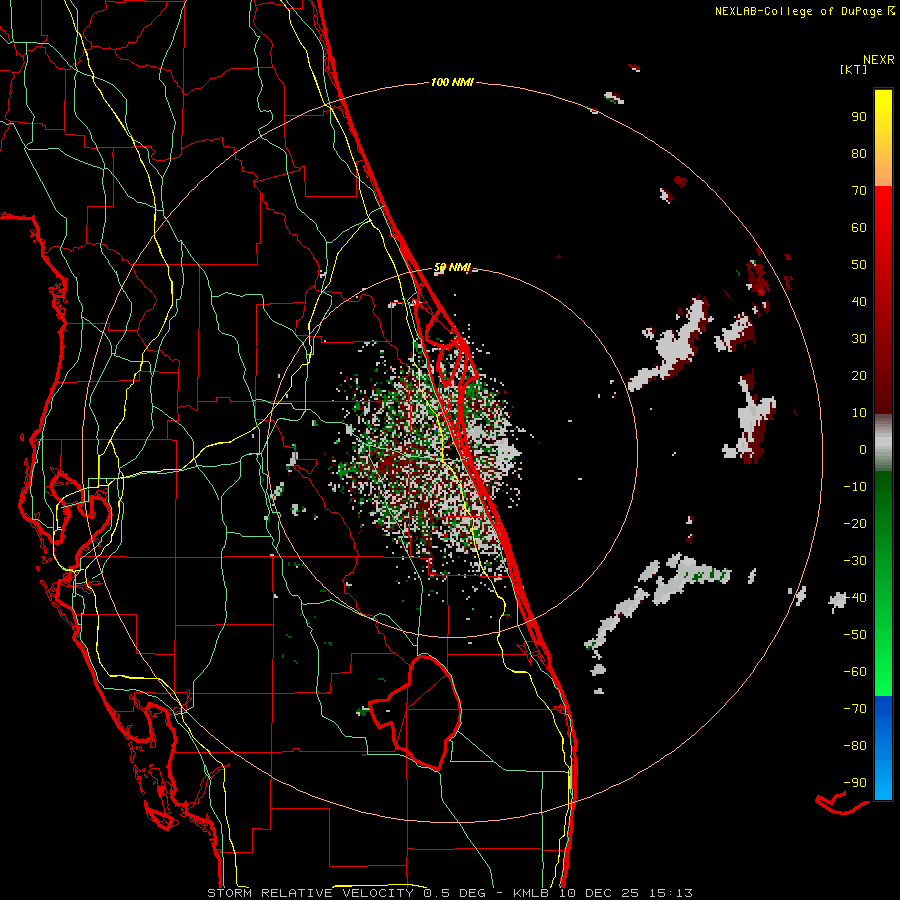Select the 40 value on velocity scale
This screenshot has width=900, height=900.
pos(859,301)
